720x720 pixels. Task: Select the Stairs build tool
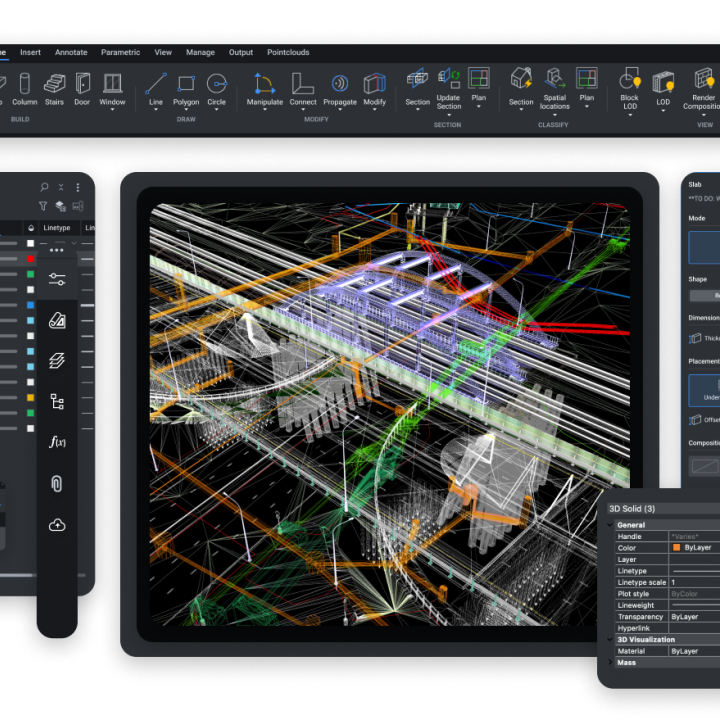pos(54,84)
